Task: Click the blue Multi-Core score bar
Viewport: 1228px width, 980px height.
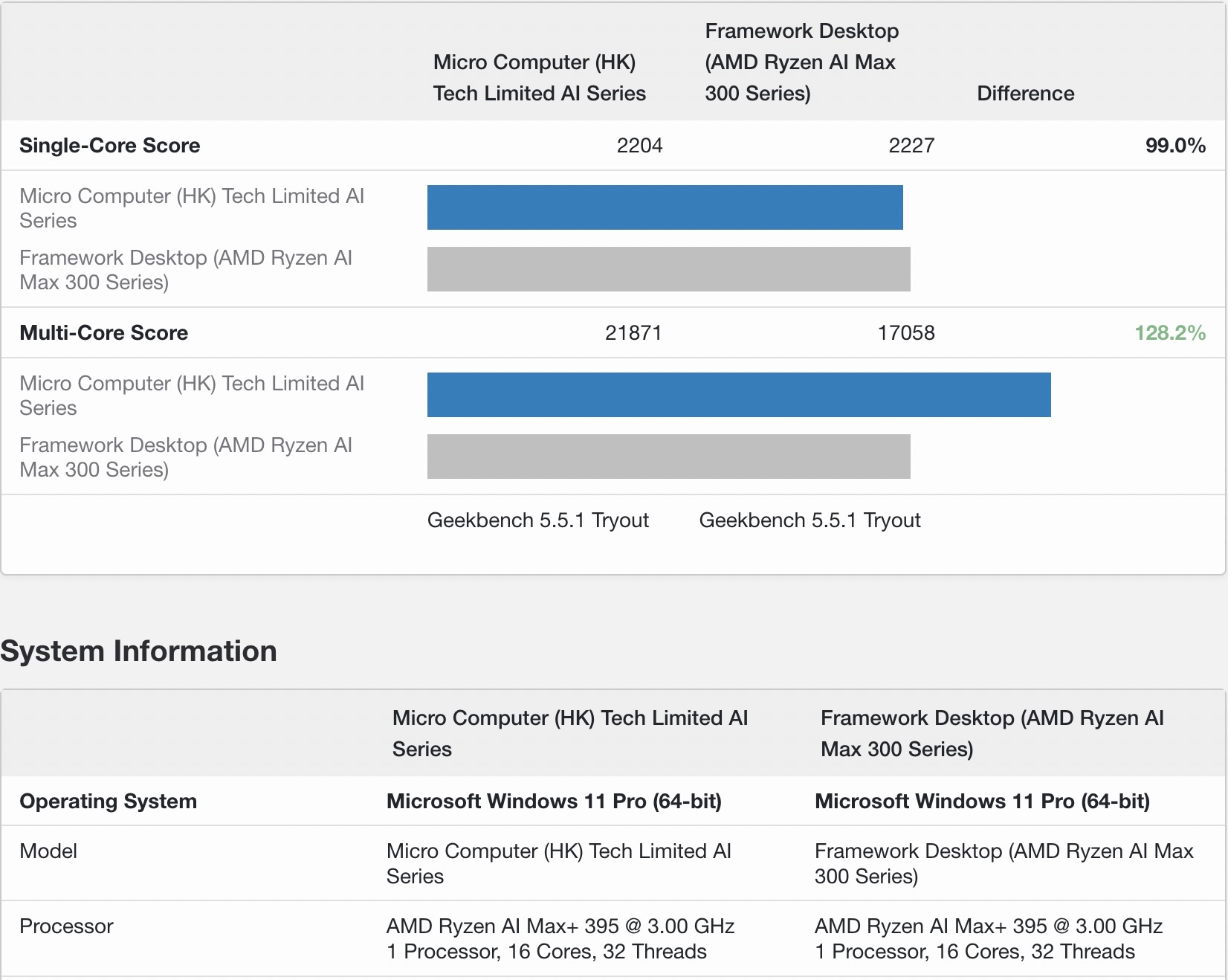Action: [x=739, y=395]
